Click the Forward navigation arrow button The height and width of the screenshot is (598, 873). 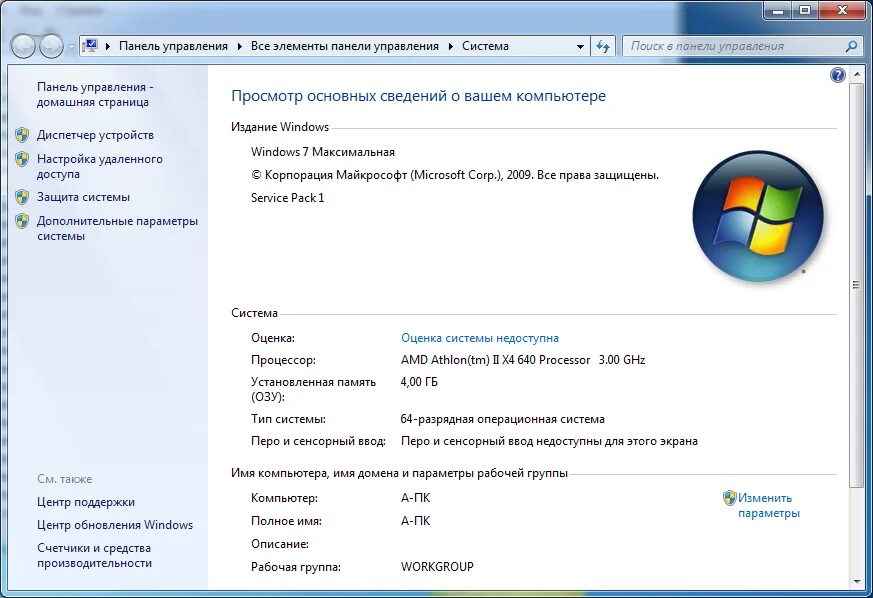pyautogui.click(x=51, y=46)
